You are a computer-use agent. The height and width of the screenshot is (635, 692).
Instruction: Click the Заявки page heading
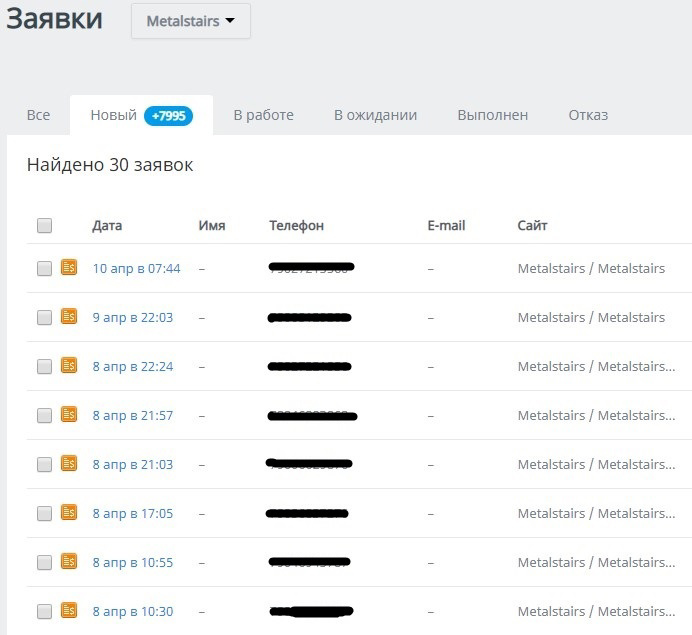click(x=54, y=19)
